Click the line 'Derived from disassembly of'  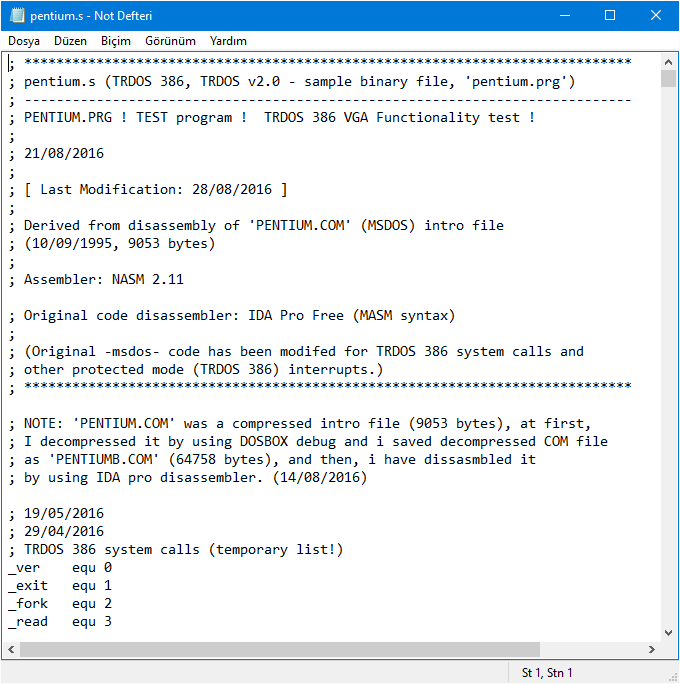(x=256, y=226)
